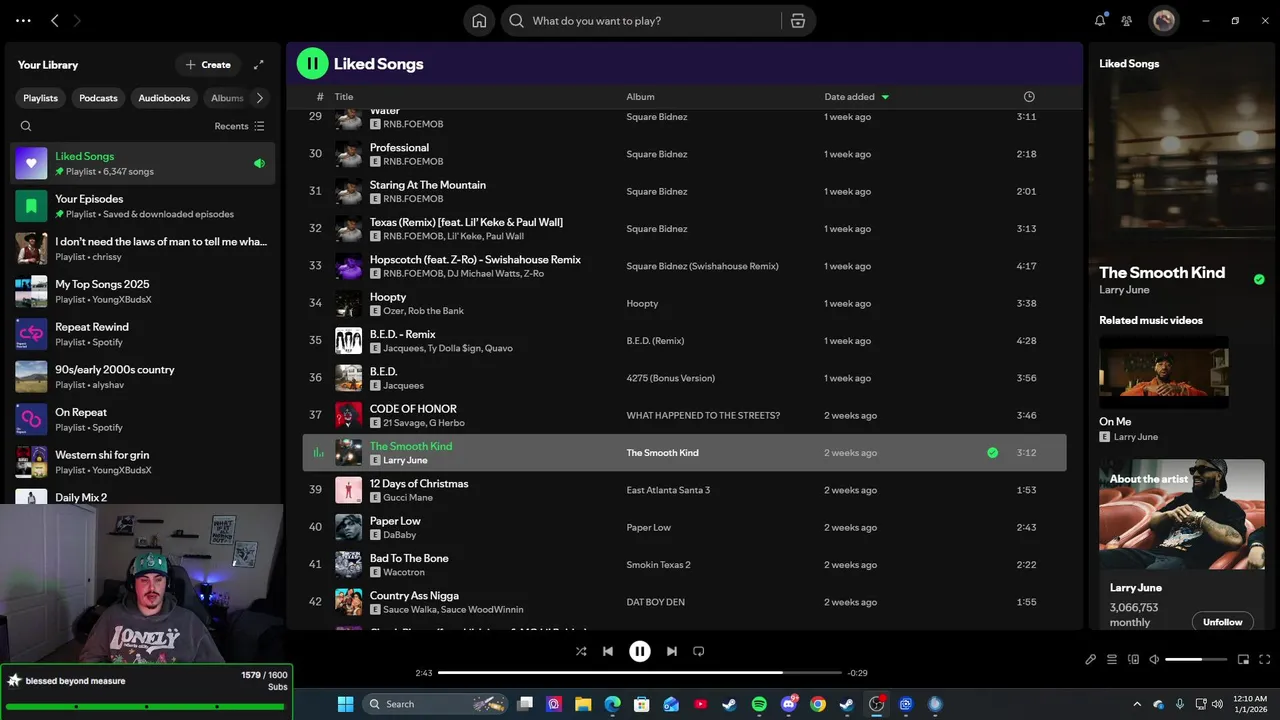Go back with the left arrow
Screen dimensions: 1280x720
pyautogui.click(x=55, y=20)
